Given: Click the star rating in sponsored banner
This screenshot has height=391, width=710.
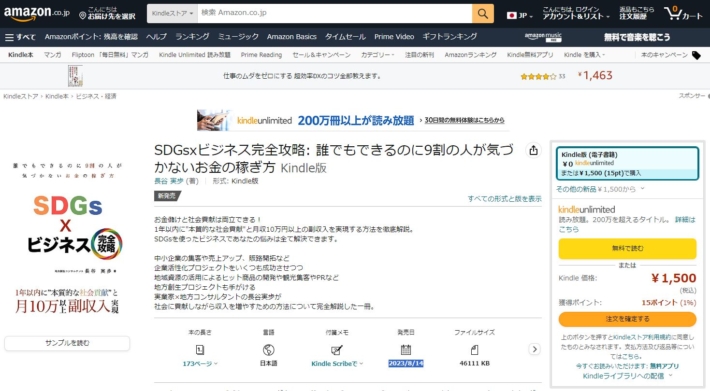Looking at the screenshot, I should pyautogui.click(x=538, y=76).
